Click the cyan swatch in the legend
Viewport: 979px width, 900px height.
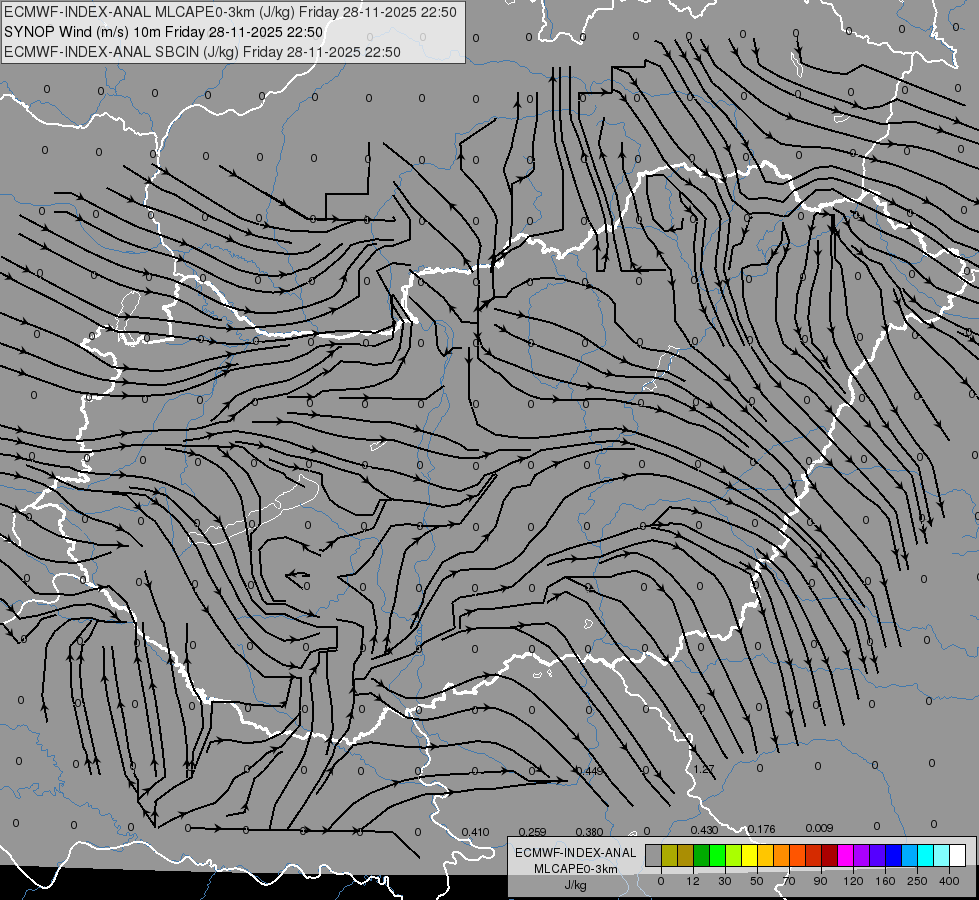(x=926, y=855)
